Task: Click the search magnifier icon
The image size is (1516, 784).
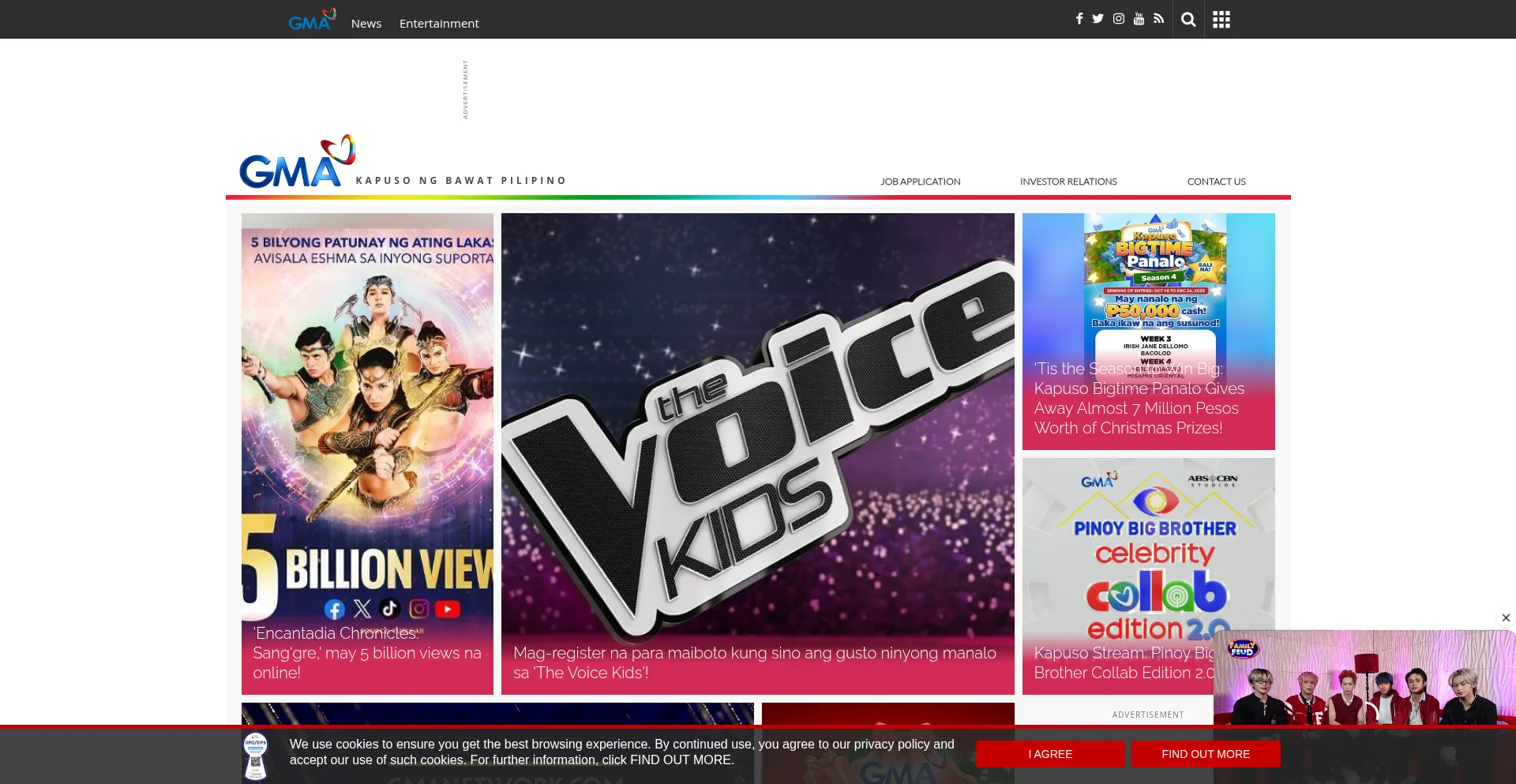Action: [1188, 19]
